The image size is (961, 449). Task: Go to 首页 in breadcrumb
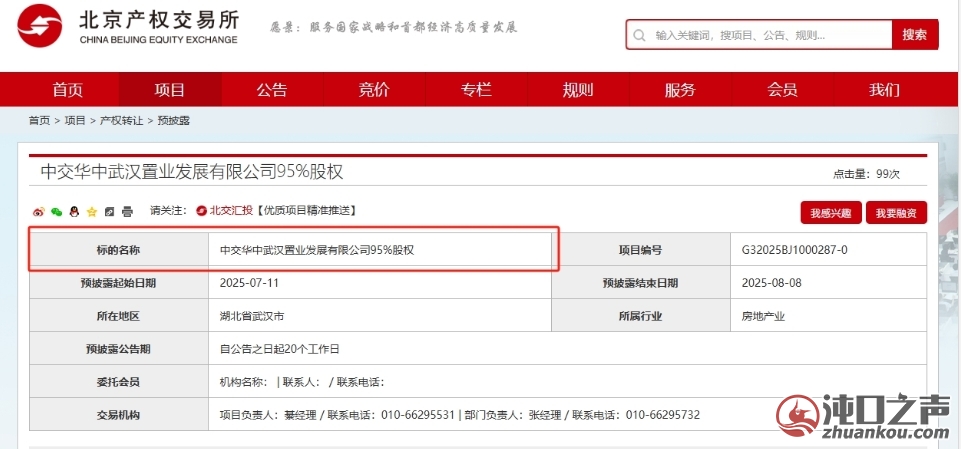point(39,121)
